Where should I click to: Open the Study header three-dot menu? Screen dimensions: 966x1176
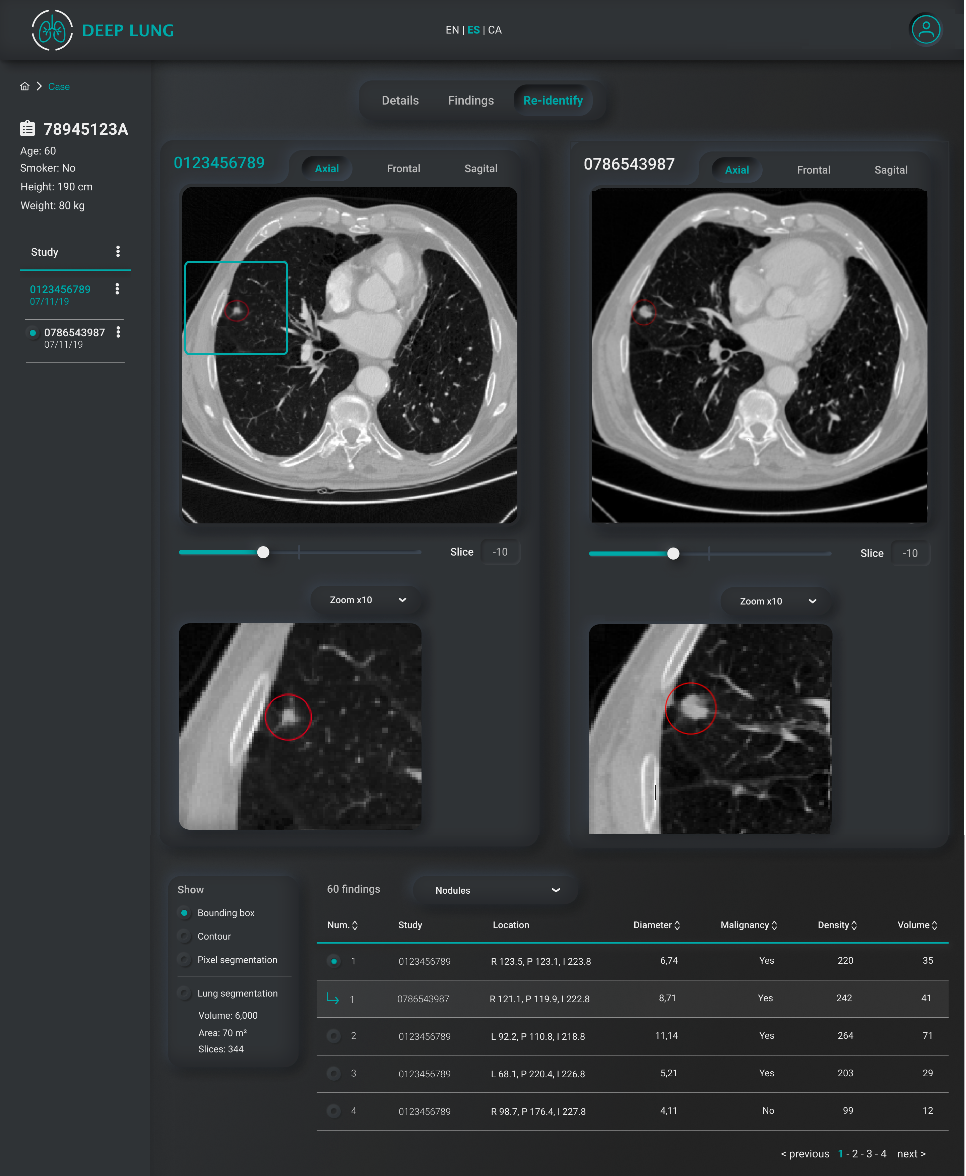click(x=118, y=252)
